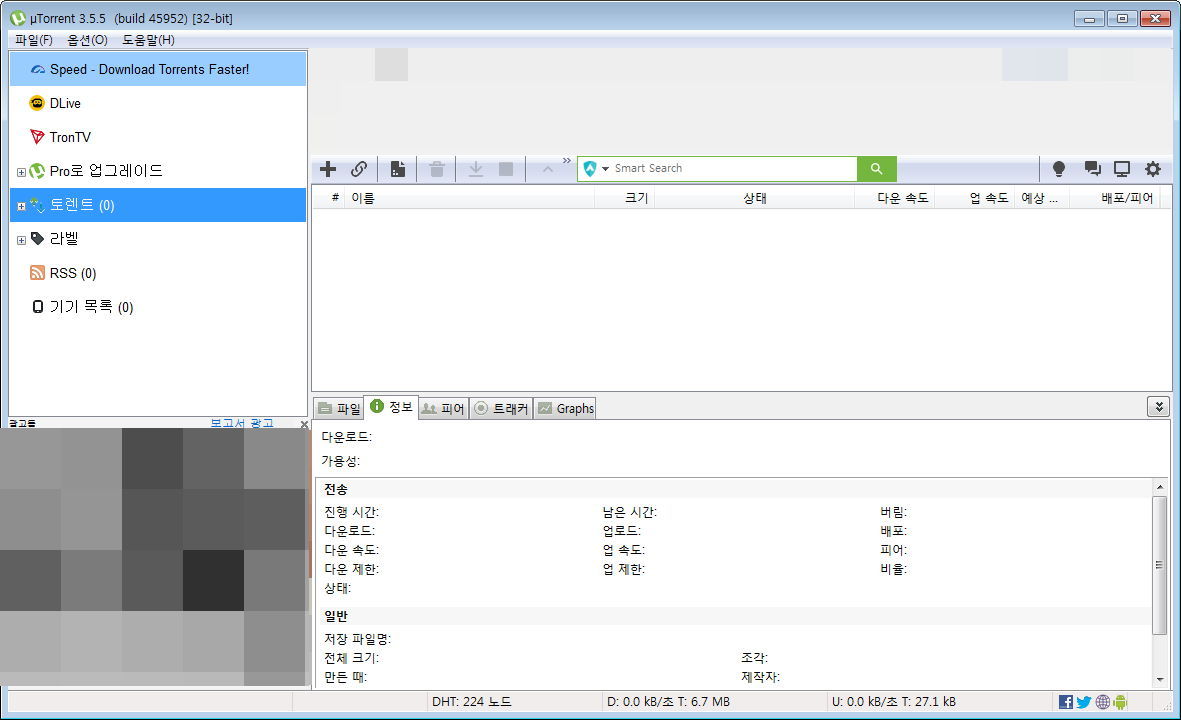Click the D: 0.0 kB/초 download status
The image size is (1181, 720).
point(668,702)
